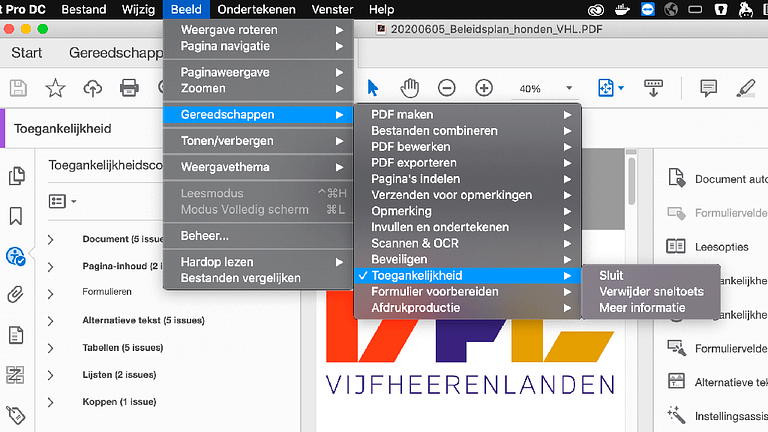The width and height of the screenshot is (768, 432).
Task: Click the Leesopties icon in right panel
Action: click(676, 246)
